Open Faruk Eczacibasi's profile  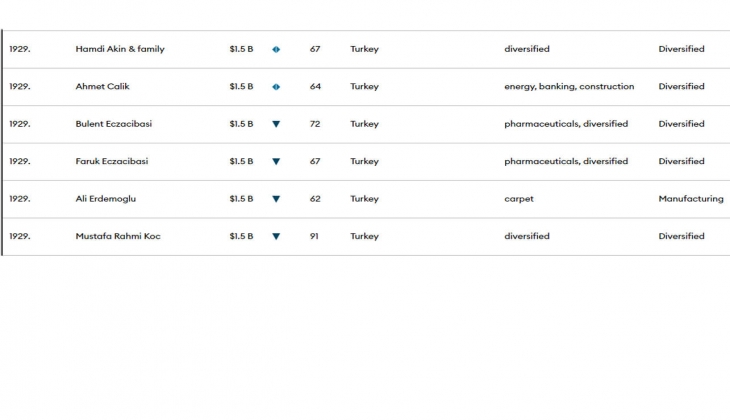point(112,162)
